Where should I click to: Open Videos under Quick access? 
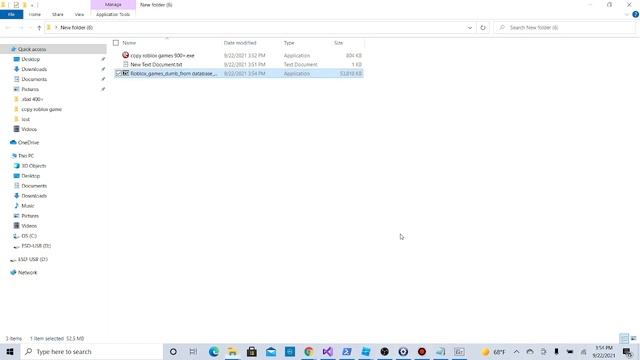29,129
